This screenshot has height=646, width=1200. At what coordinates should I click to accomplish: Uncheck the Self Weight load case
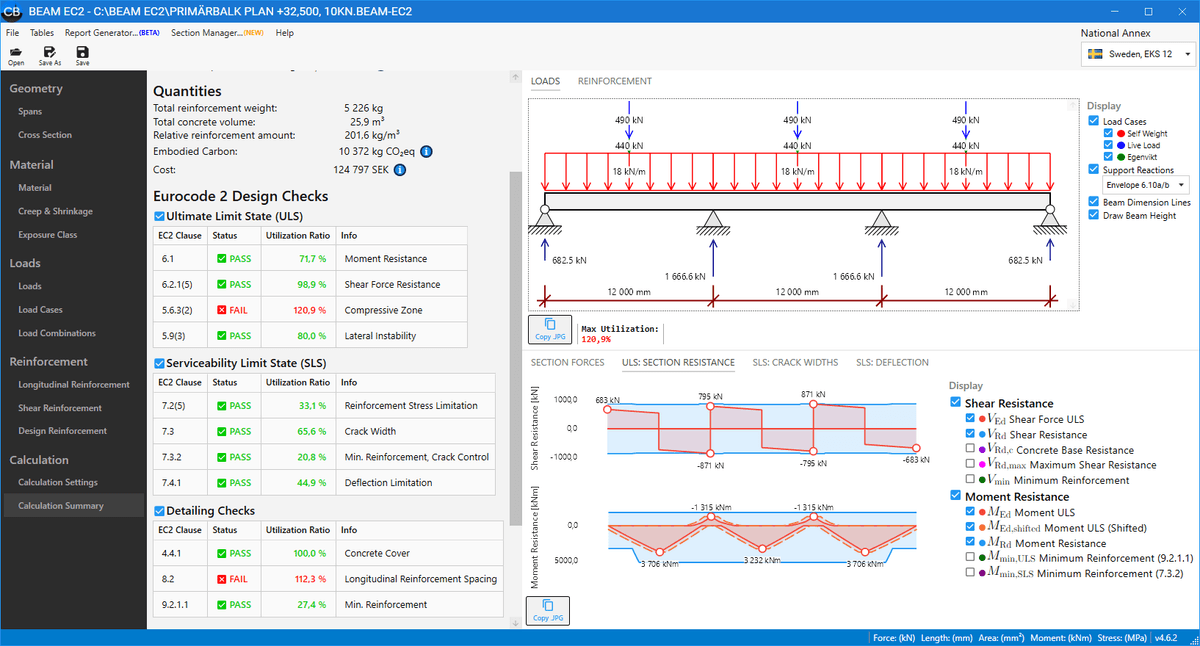pos(1108,134)
